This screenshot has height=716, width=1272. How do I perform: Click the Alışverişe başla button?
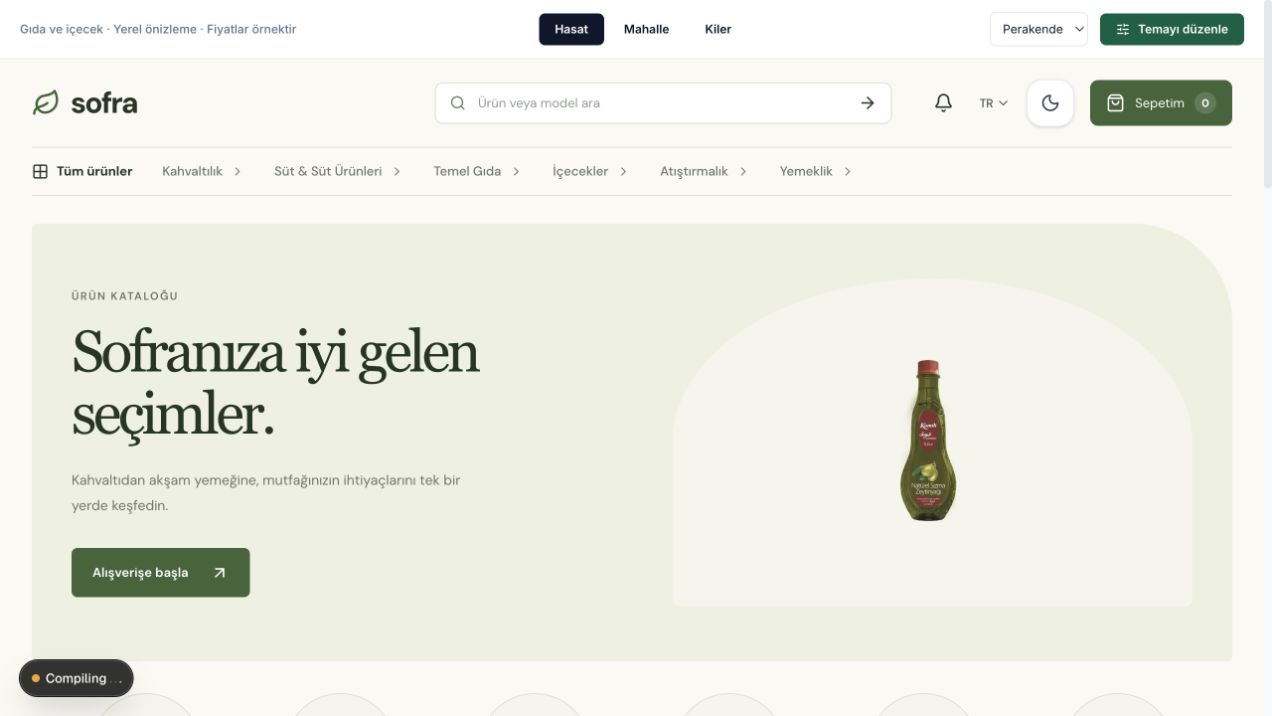(161, 573)
